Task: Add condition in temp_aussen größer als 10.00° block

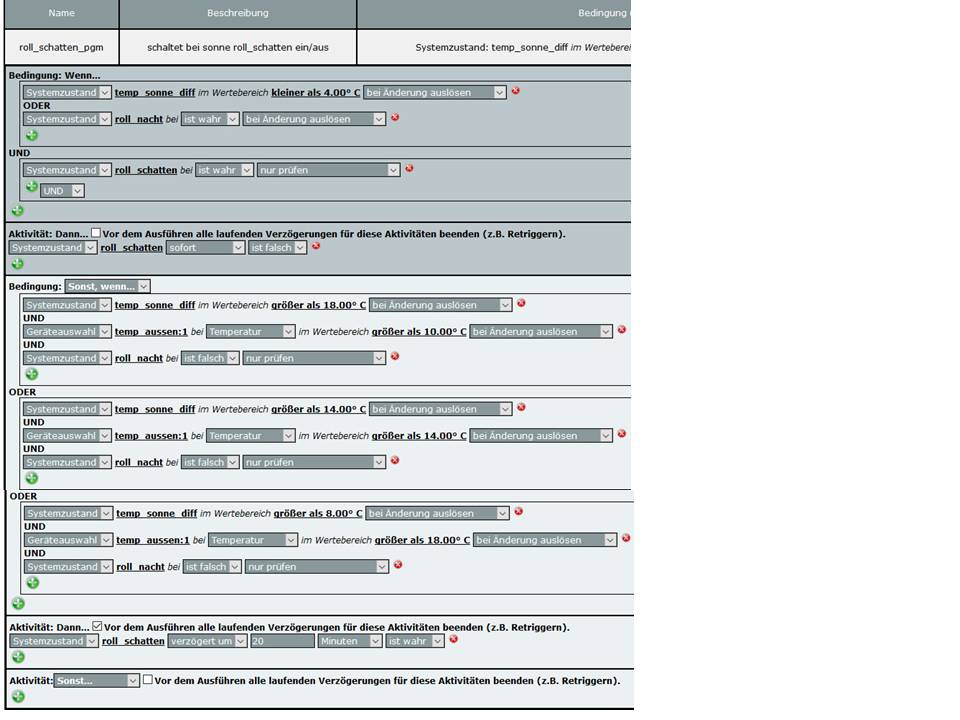Action: point(32,374)
